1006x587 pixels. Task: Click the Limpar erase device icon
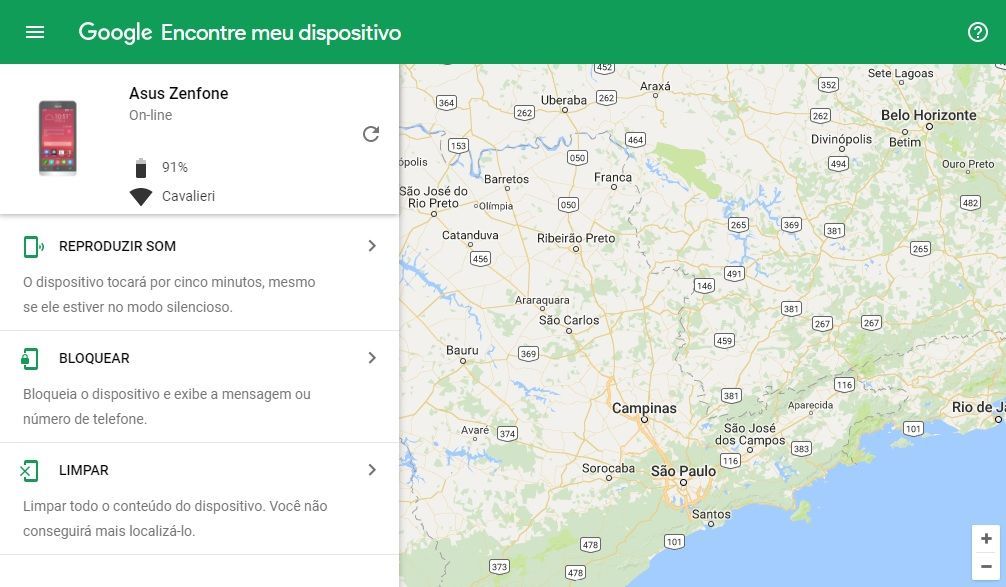[x=30, y=471]
